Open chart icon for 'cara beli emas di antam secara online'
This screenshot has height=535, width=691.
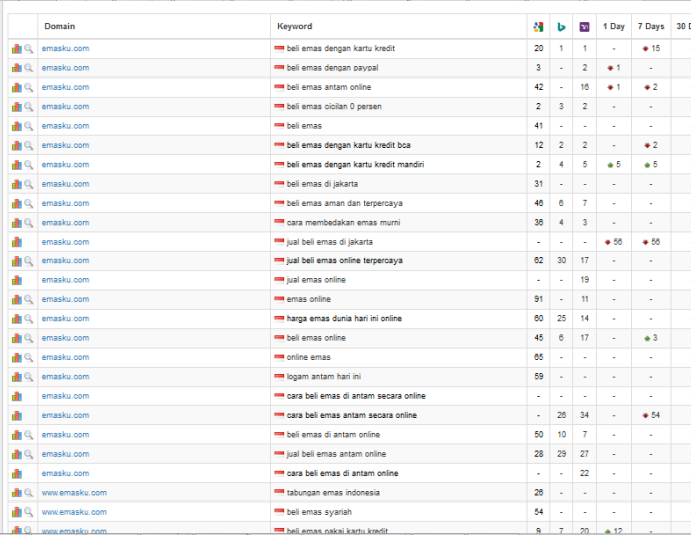pyautogui.click(x=17, y=396)
